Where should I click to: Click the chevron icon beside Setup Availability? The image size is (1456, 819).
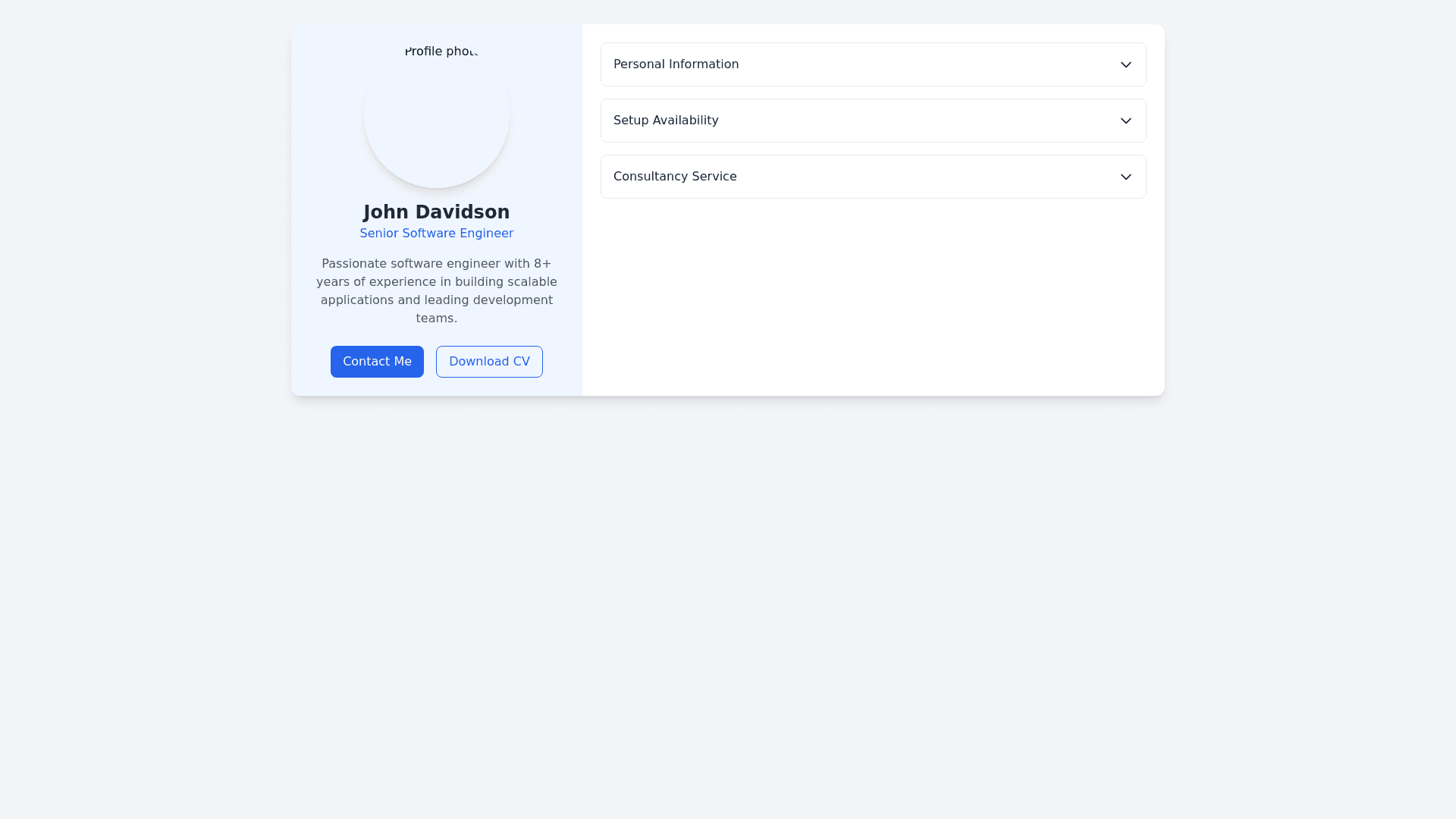click(x=1126, y=121)
